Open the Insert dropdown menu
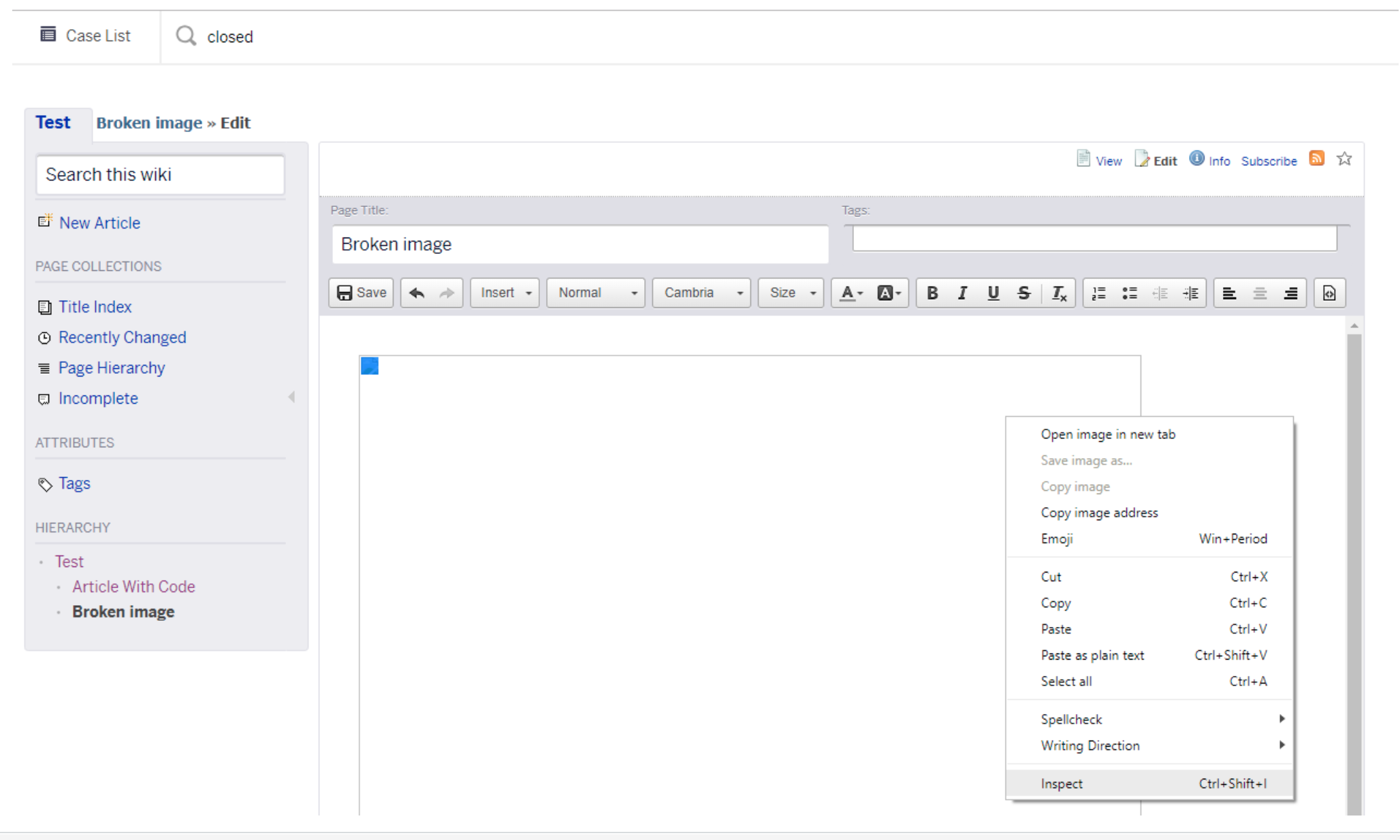 pos(503,292)
